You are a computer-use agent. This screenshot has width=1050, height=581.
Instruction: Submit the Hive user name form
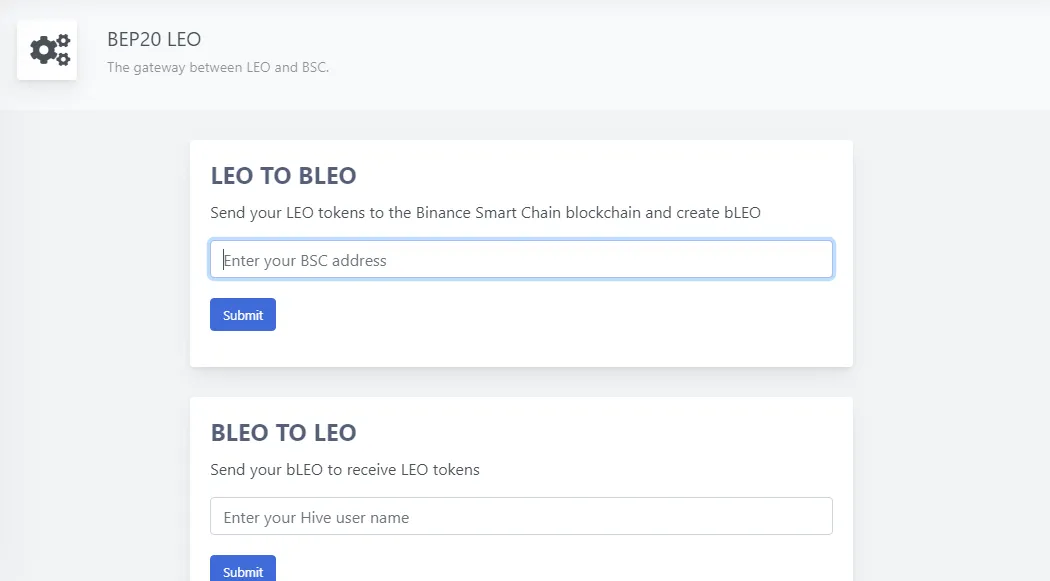click(x=243, y=568)
